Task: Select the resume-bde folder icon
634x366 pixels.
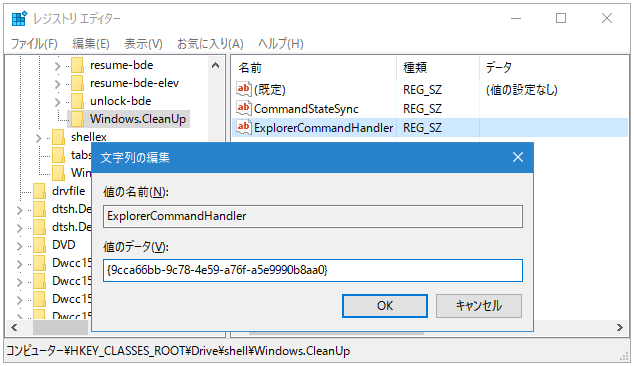Action: pyautogui.click(x=77, y=65)
